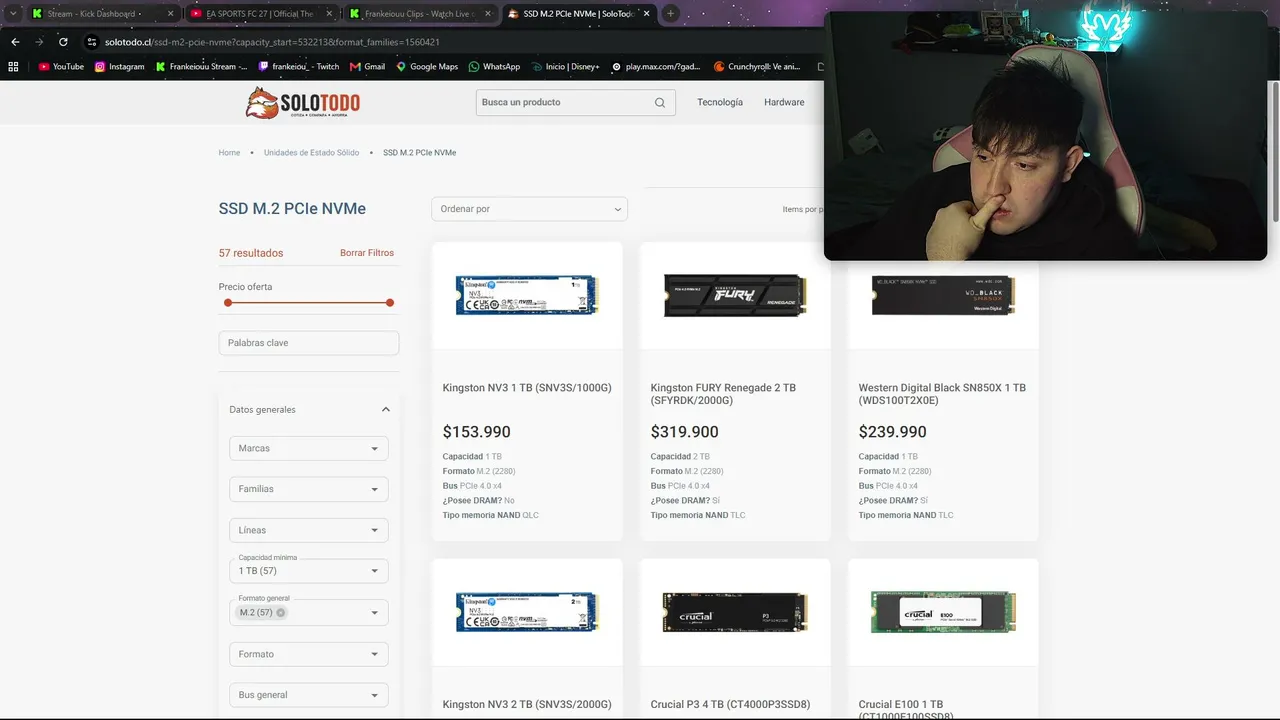Close the Frankeiouu Clips tab
1280x720 pixels.
tap(487, 14)
